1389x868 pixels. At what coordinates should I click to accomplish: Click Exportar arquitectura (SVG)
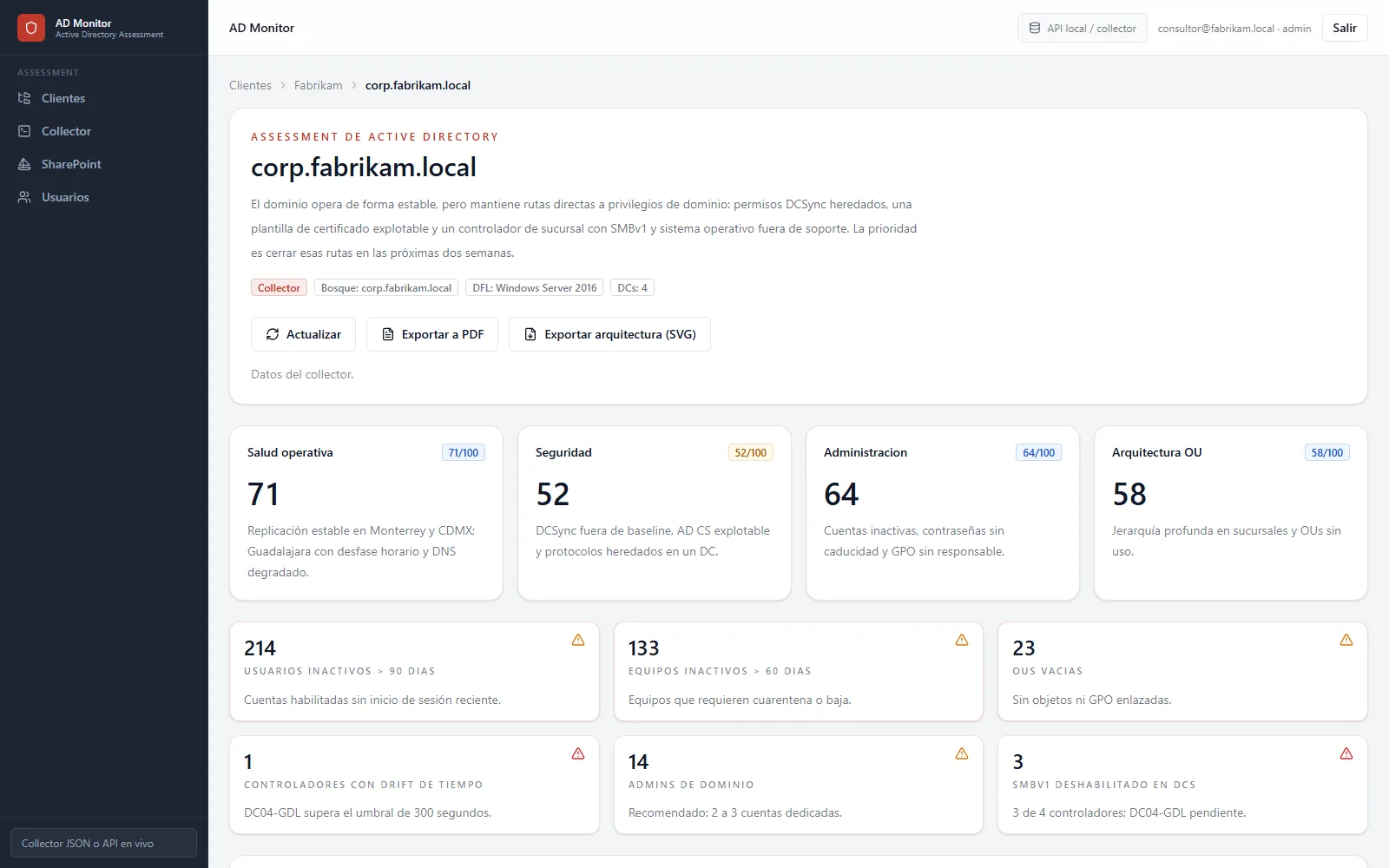(609, 334)
